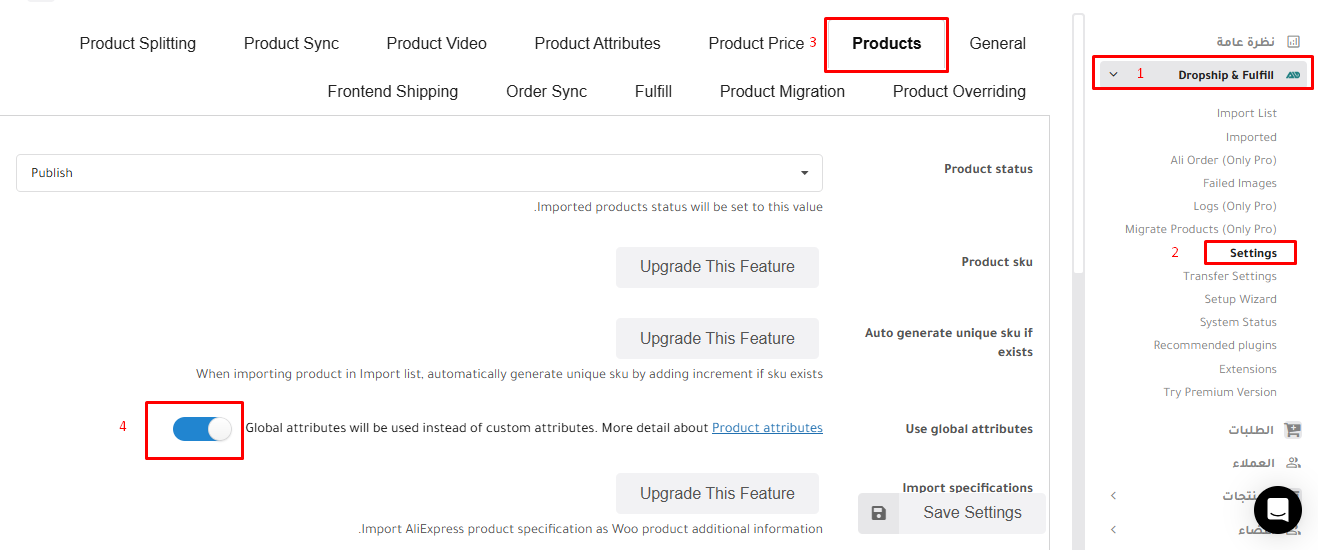The image size is (1318, 550).
Task: Click the Dropship & Fulfill logo icon
Action: pos(1293,75)
